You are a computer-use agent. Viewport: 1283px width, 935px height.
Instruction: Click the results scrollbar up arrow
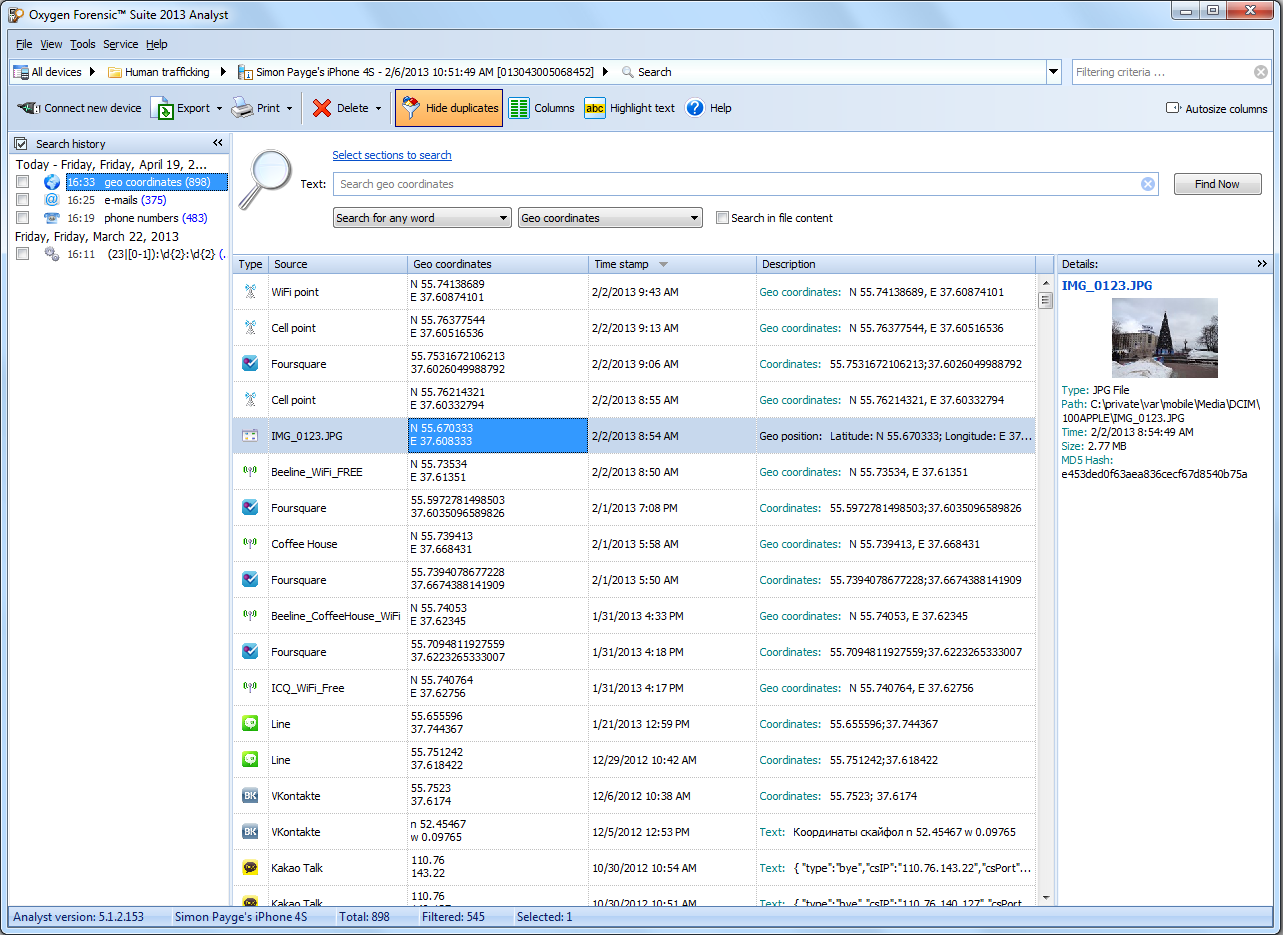point(1045,282)
